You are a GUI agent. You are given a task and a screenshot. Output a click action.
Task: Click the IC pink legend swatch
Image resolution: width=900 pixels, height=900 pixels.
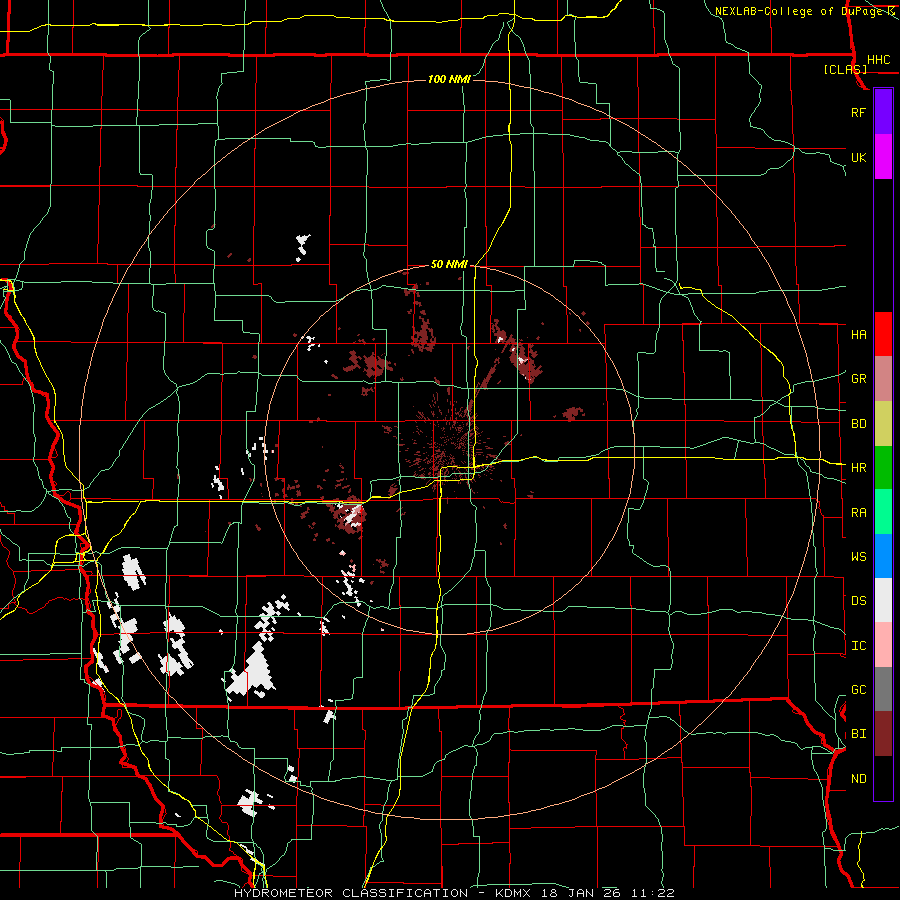[883, 645]
